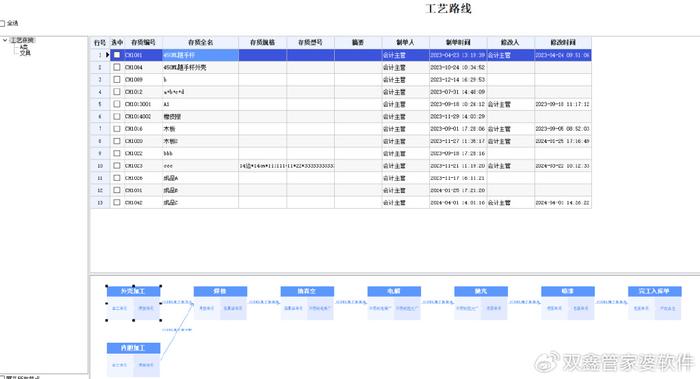Click the 450ML随手杯外壳 name cell
Screen dimensions: 700x379
(200, 67)
